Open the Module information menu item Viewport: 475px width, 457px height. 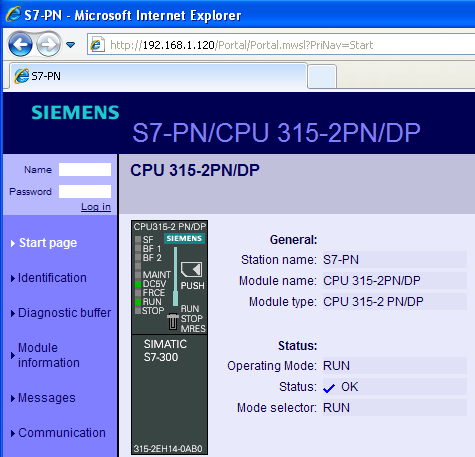49,355
